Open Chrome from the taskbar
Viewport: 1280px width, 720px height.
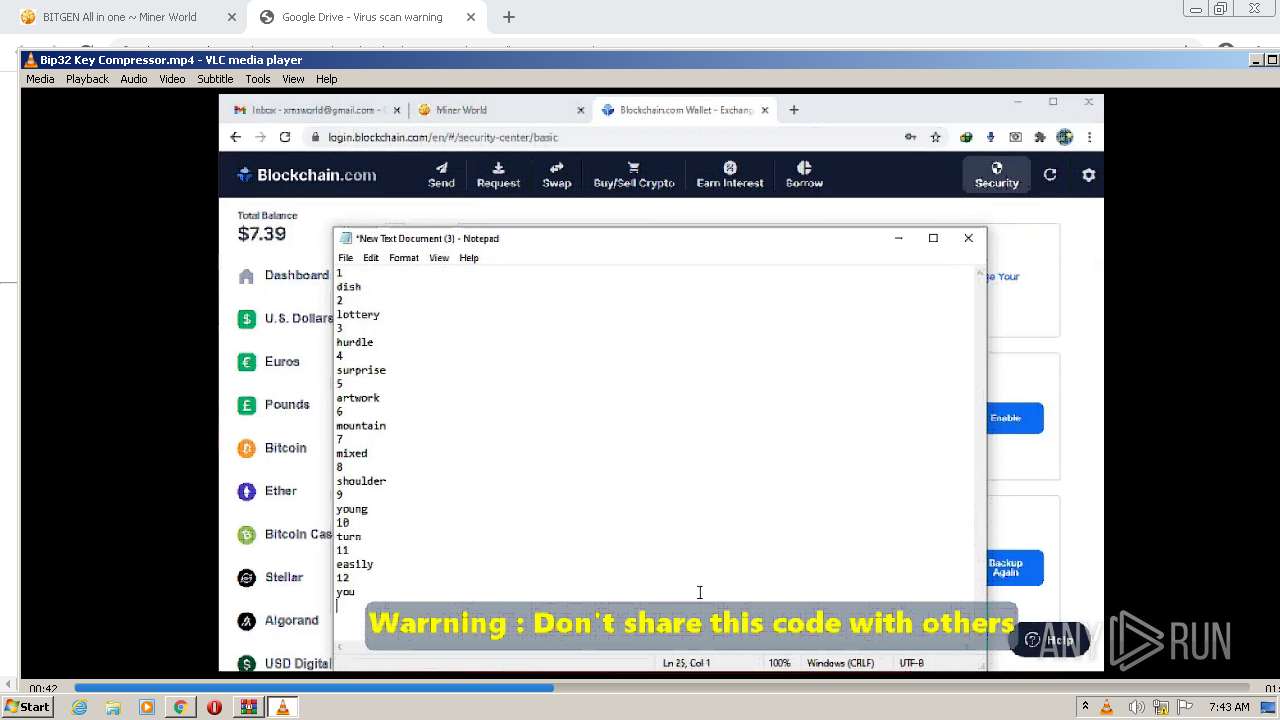180,707
